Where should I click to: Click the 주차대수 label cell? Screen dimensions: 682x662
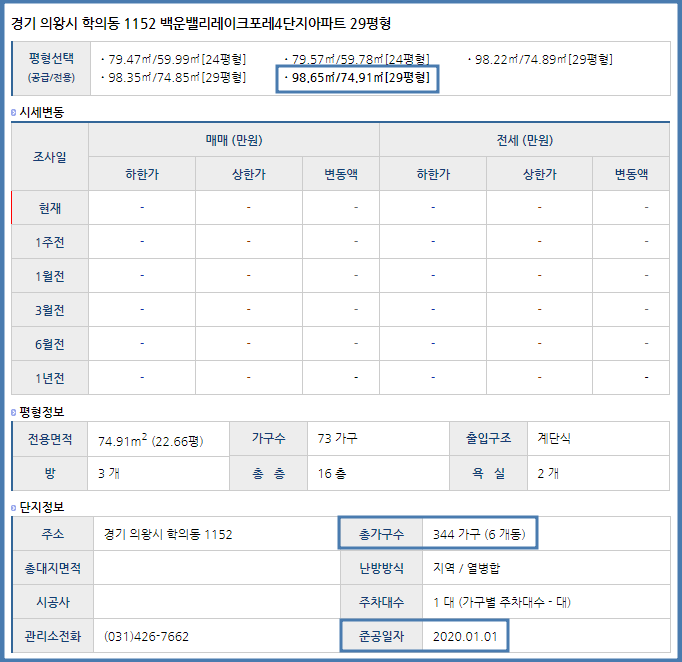coord(381,602)
